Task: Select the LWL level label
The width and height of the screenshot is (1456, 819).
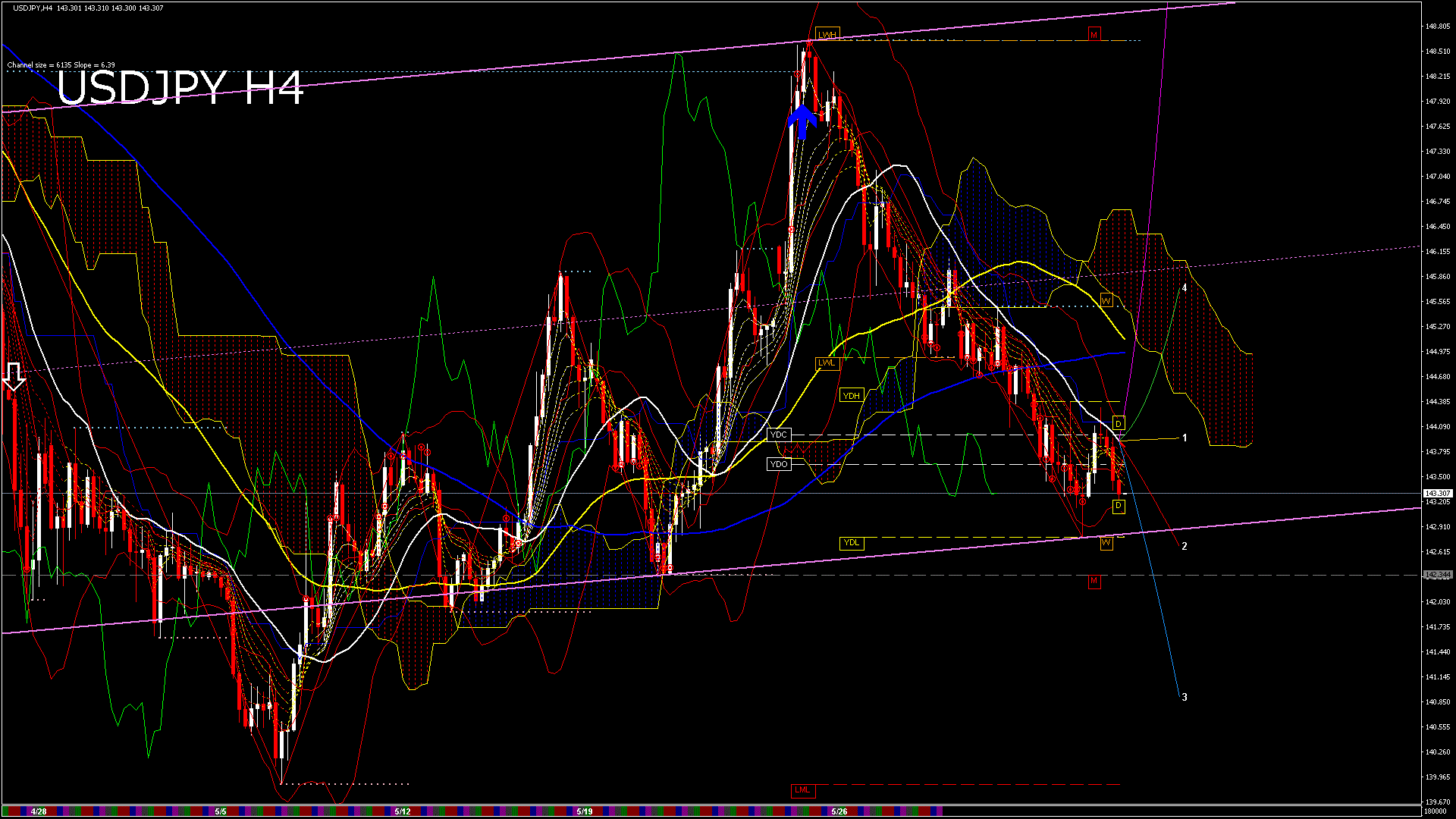Action: (x=827, y=363)
